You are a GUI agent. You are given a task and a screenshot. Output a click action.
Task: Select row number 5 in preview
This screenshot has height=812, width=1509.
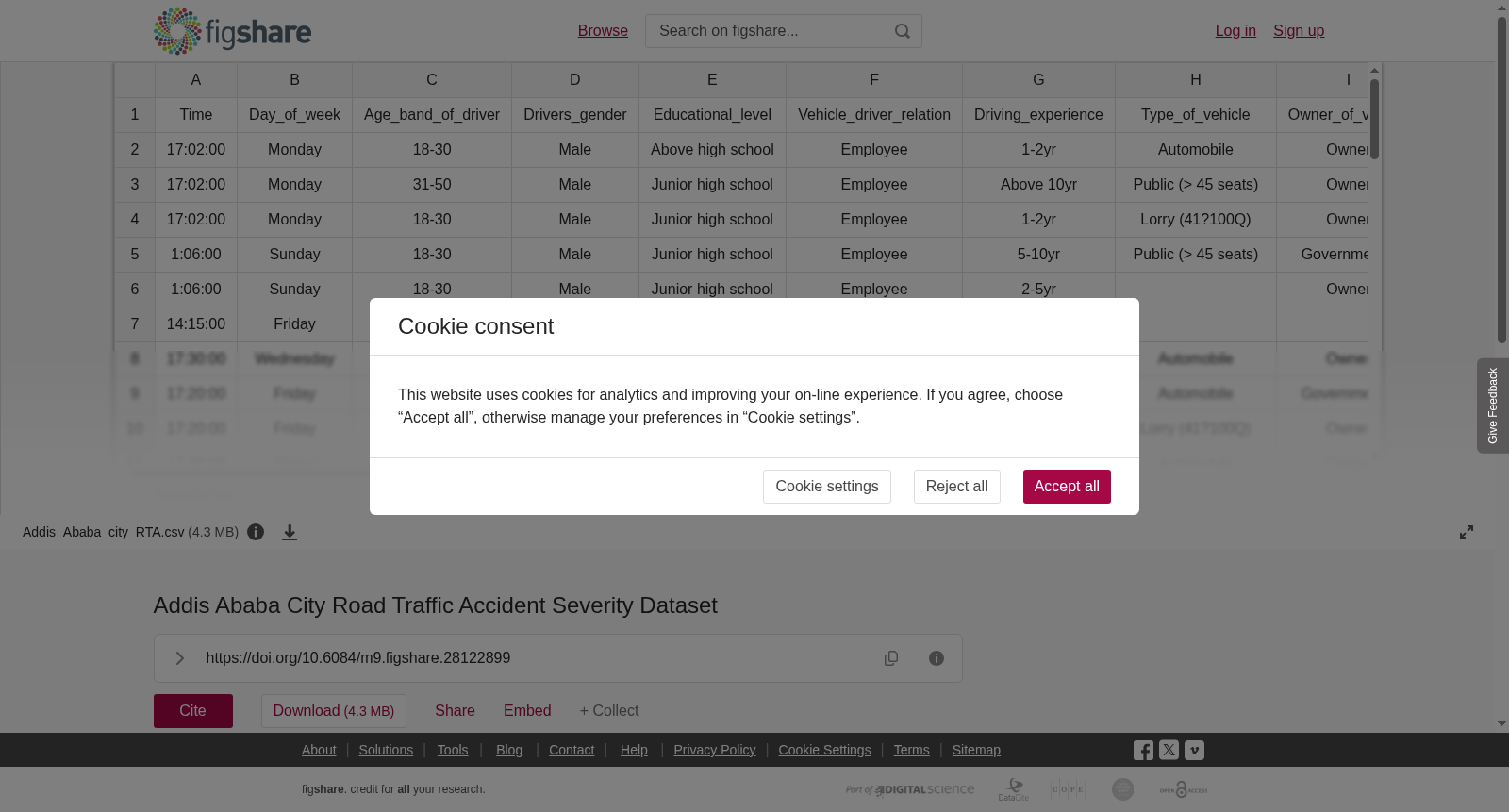point(135,255)
